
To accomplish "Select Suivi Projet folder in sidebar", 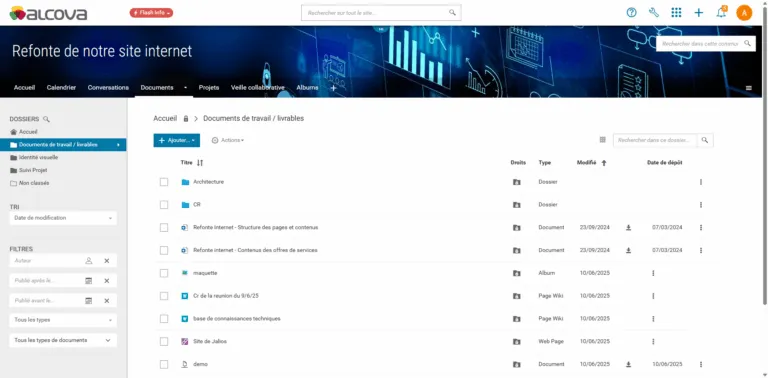I will click(x=33, y=170).
